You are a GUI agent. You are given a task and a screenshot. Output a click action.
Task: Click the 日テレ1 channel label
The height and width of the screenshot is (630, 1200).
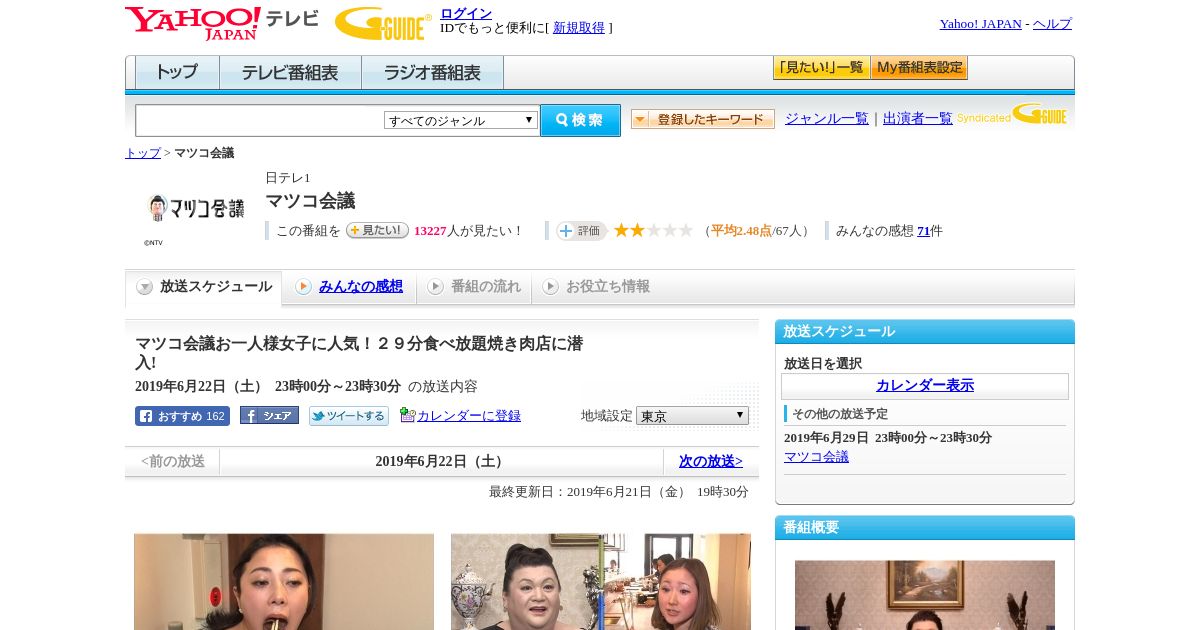[x=288, y=178]
